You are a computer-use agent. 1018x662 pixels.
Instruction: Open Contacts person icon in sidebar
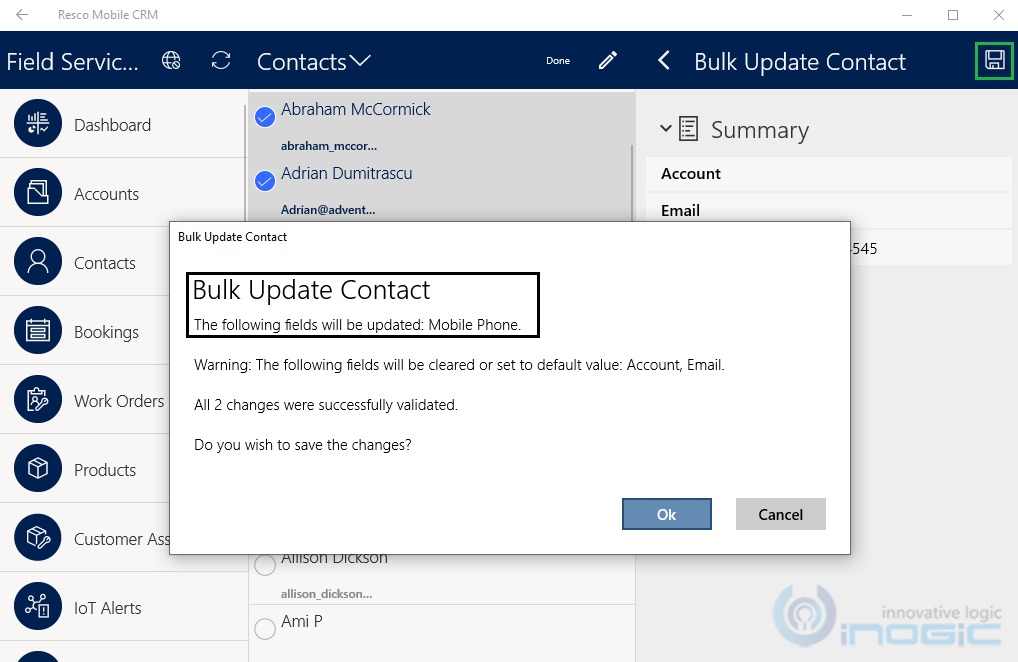click(38, 261)
